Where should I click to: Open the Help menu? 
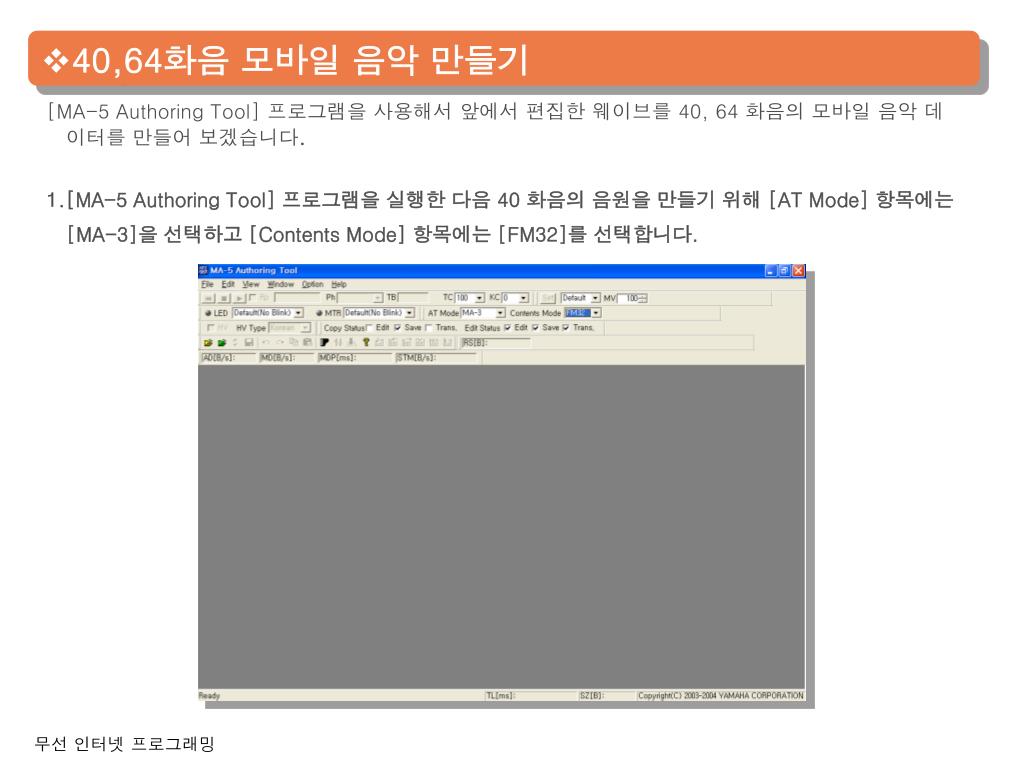coord(339,284)
